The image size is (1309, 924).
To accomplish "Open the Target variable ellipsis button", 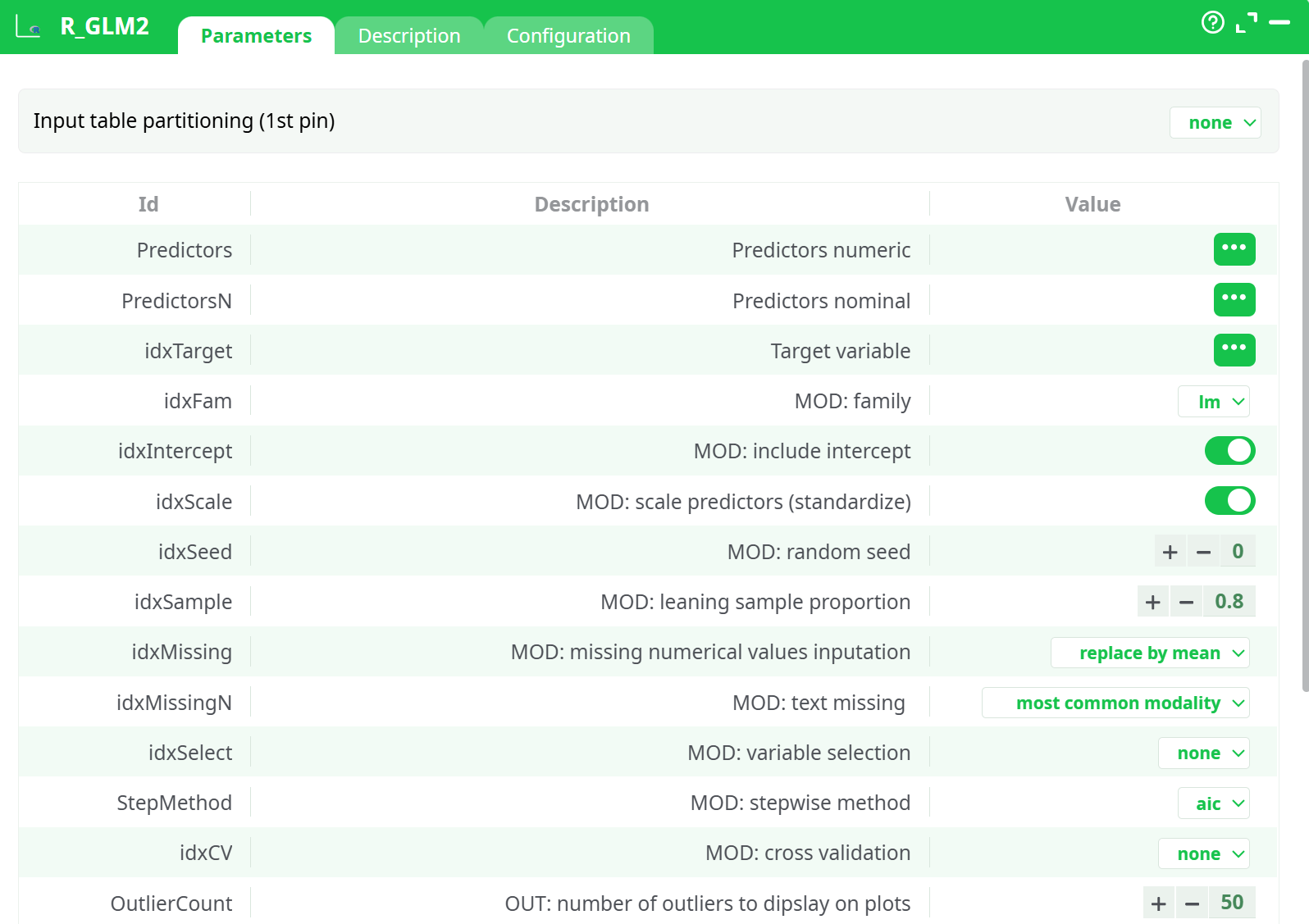I will [1234, 350].
